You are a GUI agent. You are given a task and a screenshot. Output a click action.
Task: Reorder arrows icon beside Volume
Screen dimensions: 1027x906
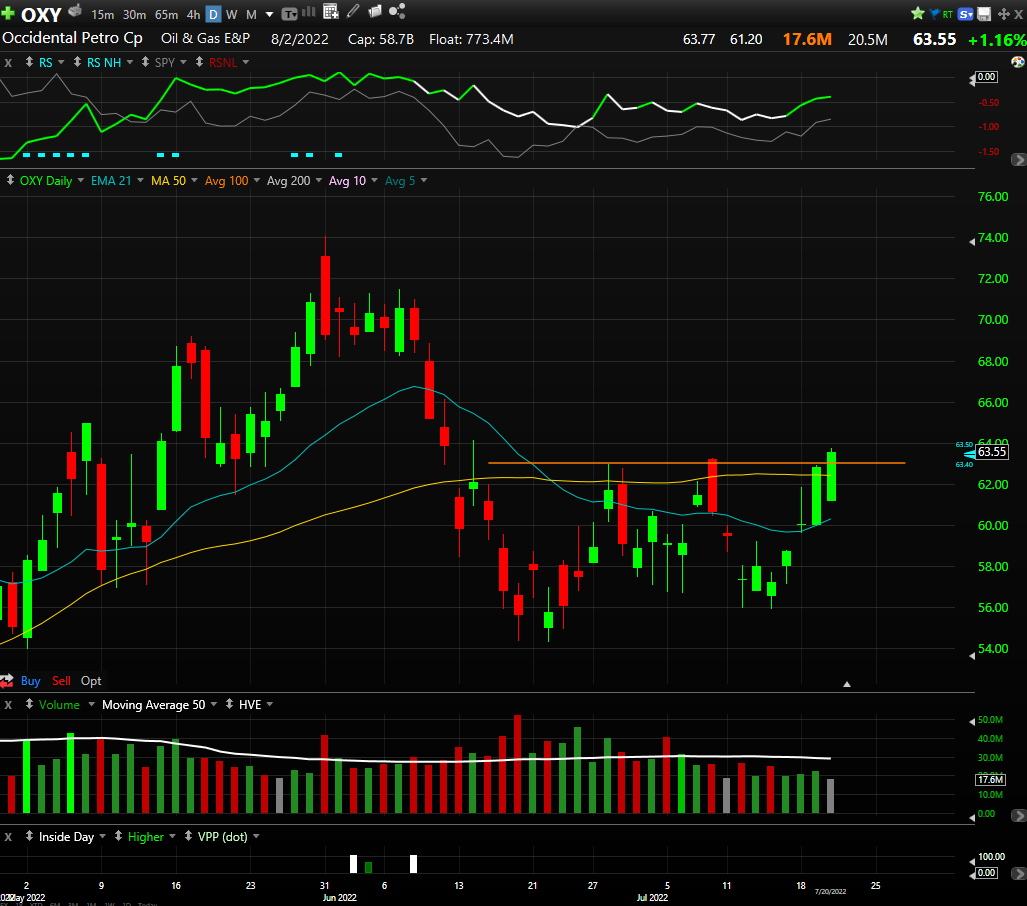(x=29, y=704)
